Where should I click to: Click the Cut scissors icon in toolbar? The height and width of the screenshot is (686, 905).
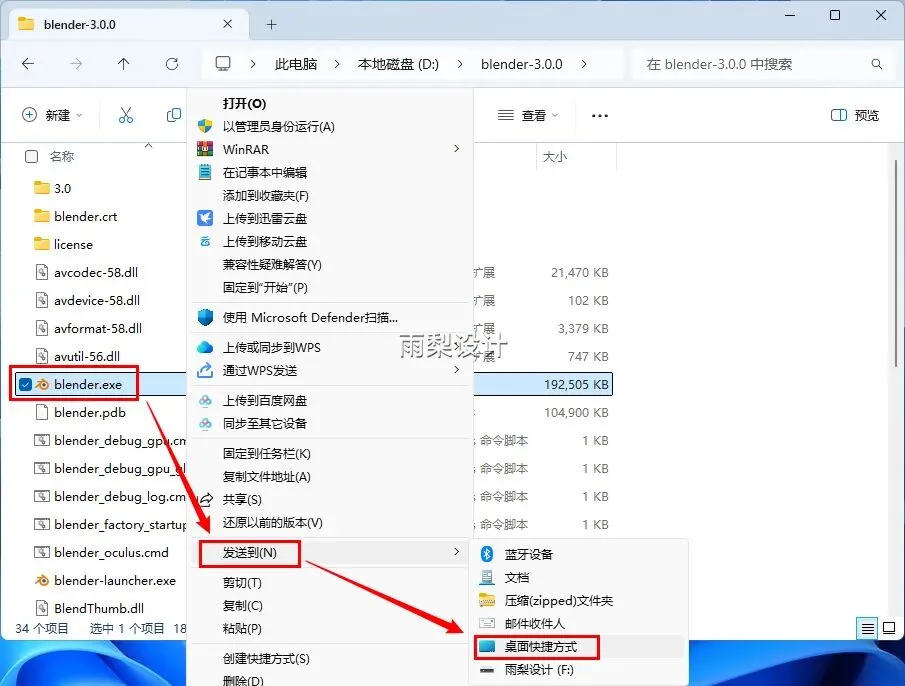pos(125,115)
